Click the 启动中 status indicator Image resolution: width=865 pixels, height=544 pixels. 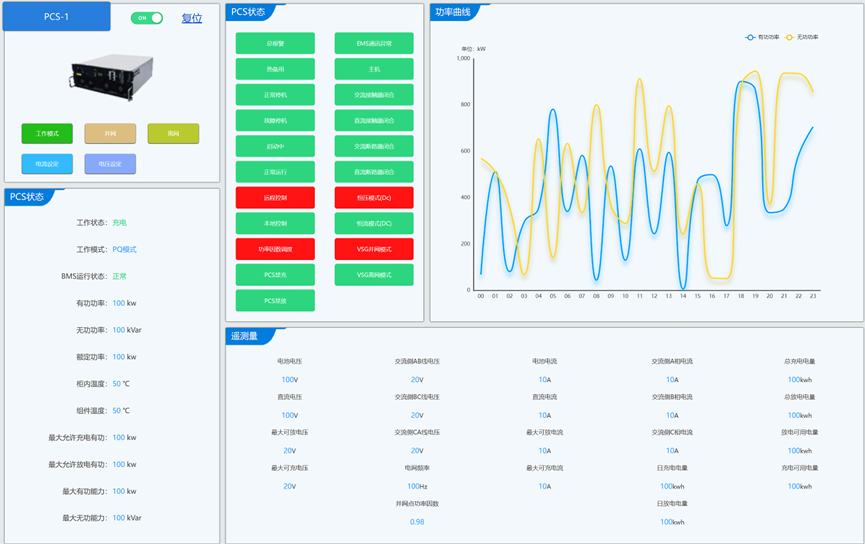(275, 146)
